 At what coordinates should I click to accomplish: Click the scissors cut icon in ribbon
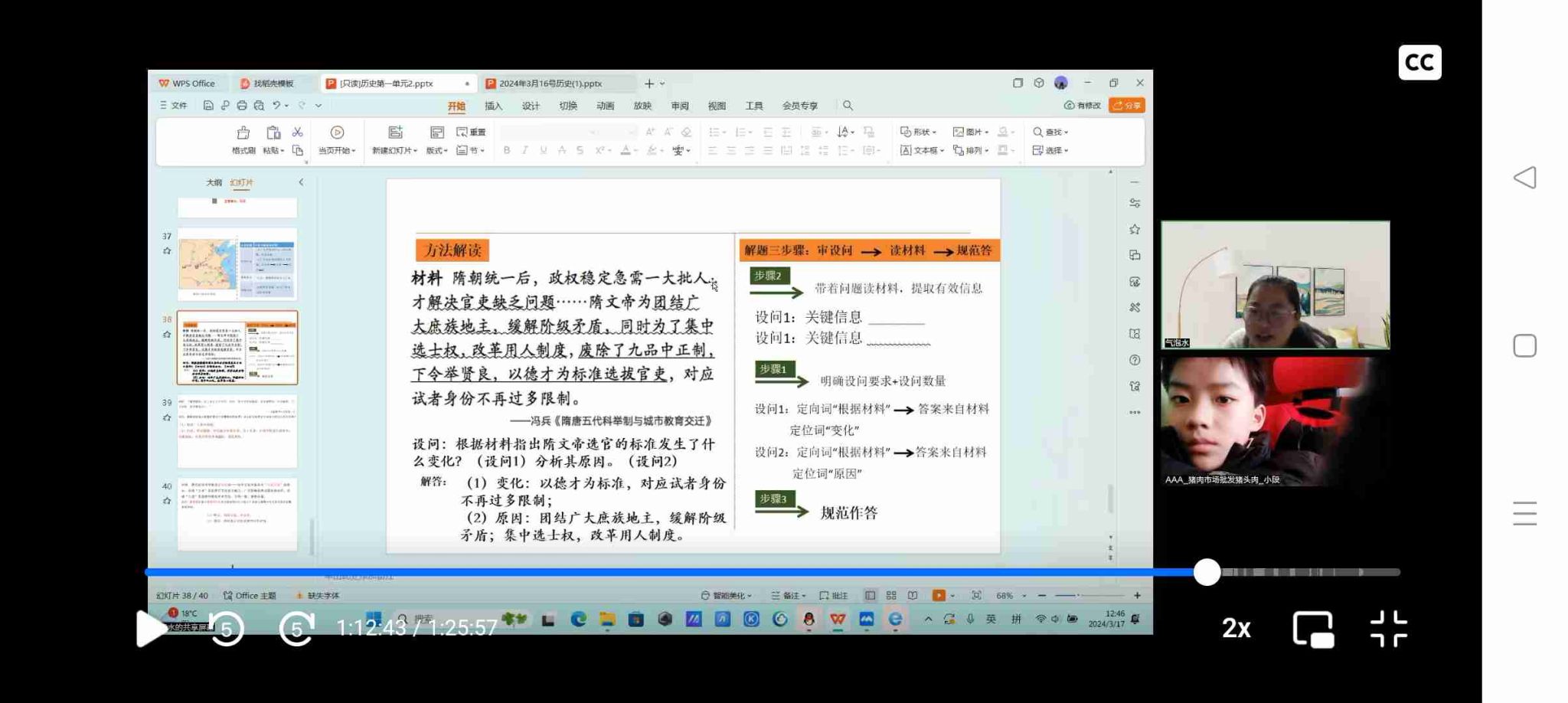tap(298, 132)
